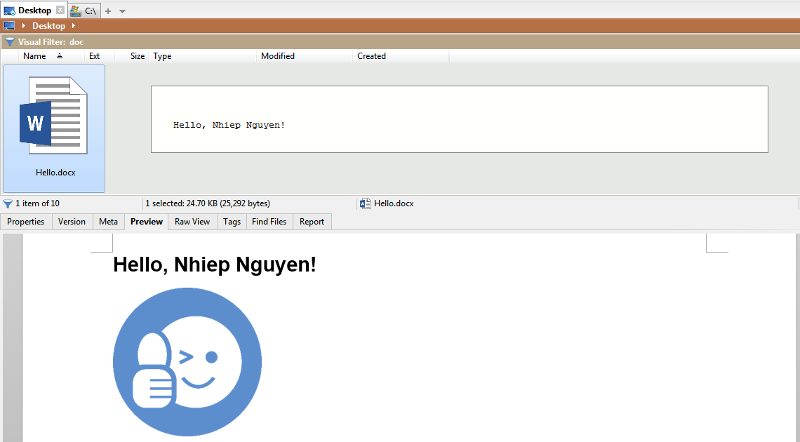Expand the breadcrumb arrow before Desktop

23,25
